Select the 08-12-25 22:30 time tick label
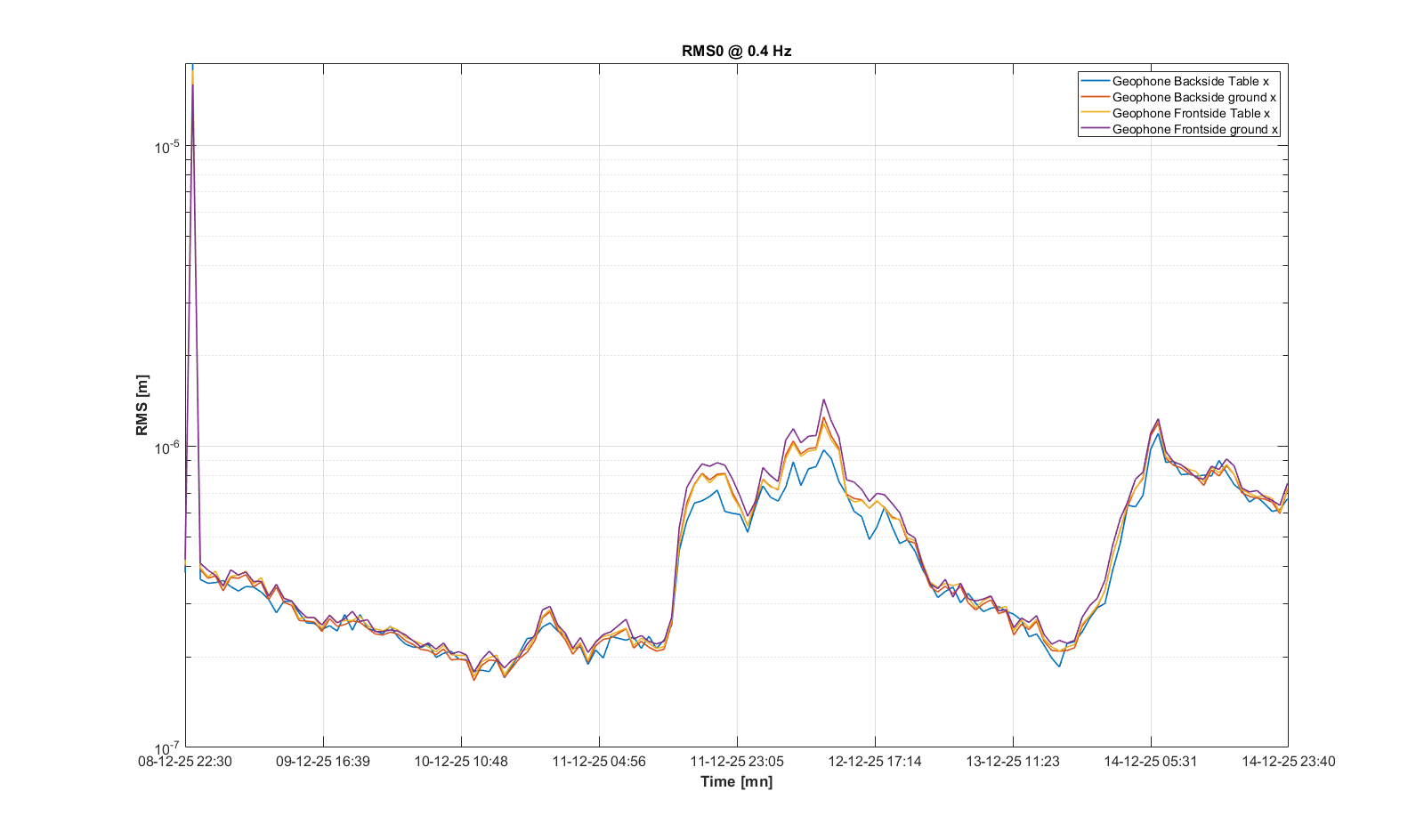This screenshot has height=840, width=1424. 185,762
